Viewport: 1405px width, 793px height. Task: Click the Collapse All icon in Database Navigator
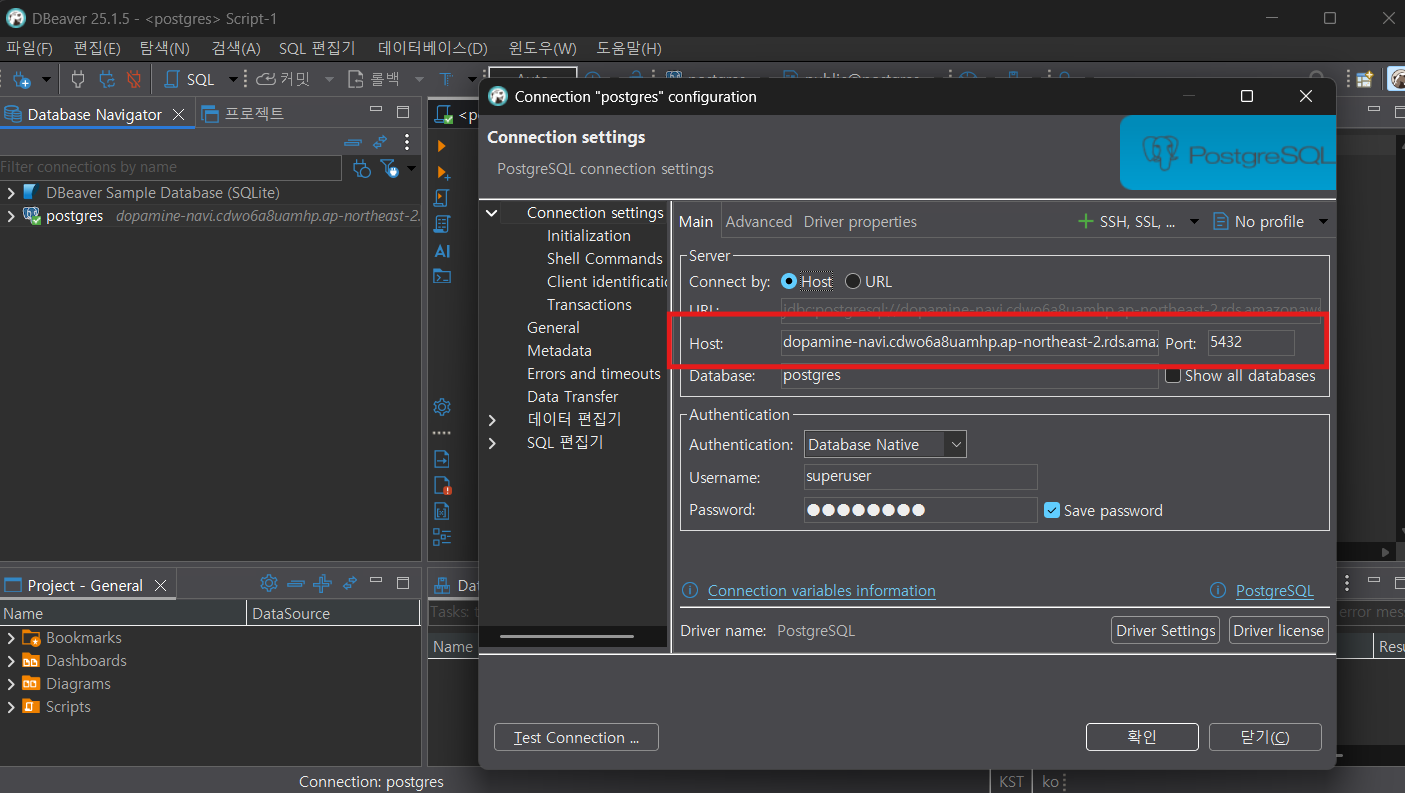(x=353, y=142)
